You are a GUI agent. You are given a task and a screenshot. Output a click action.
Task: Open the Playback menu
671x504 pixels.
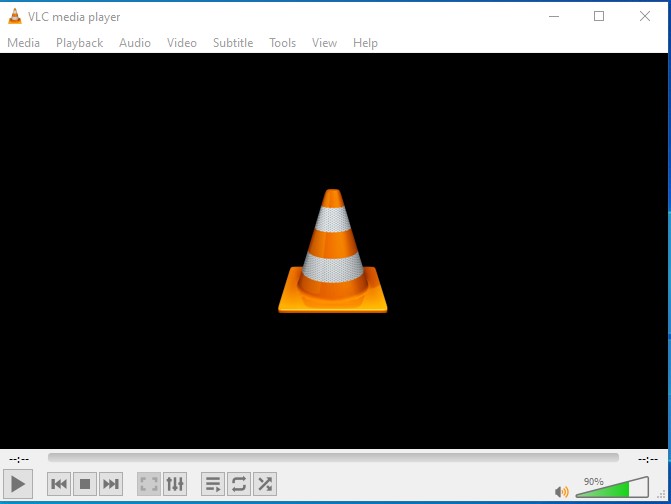80,43
